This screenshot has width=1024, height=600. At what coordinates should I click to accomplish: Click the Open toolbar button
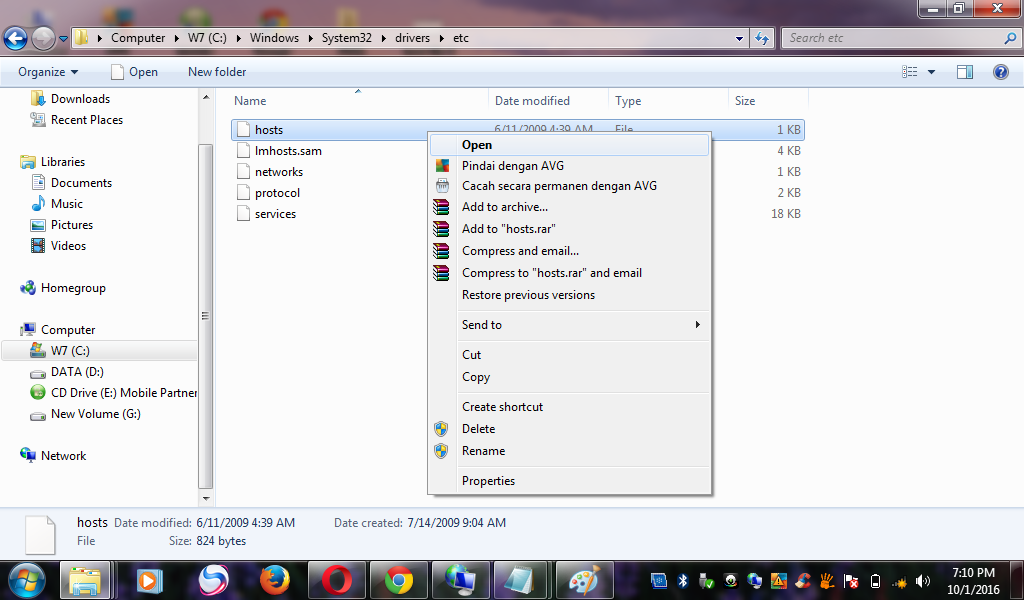pos(135,72)
